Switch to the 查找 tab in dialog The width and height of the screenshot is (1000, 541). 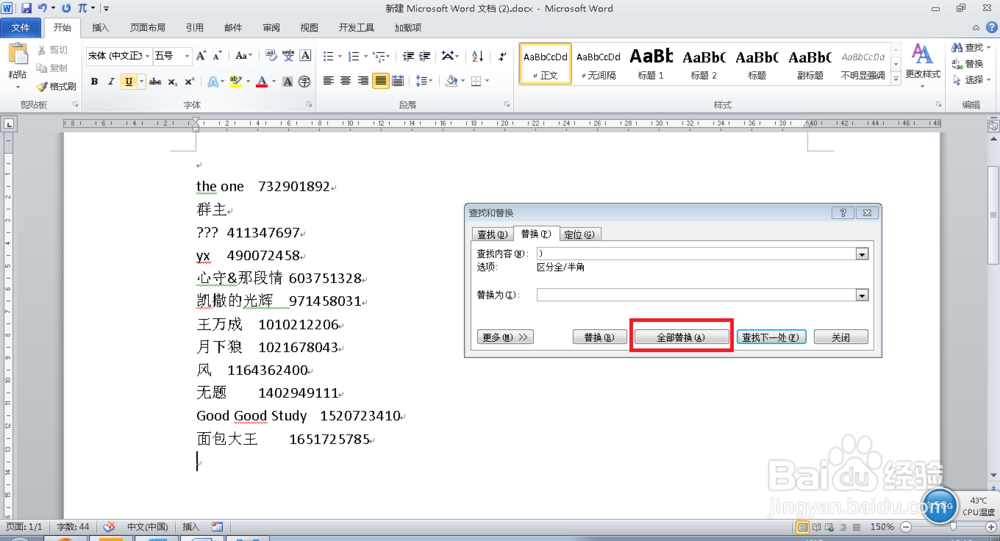pos(492,235)
